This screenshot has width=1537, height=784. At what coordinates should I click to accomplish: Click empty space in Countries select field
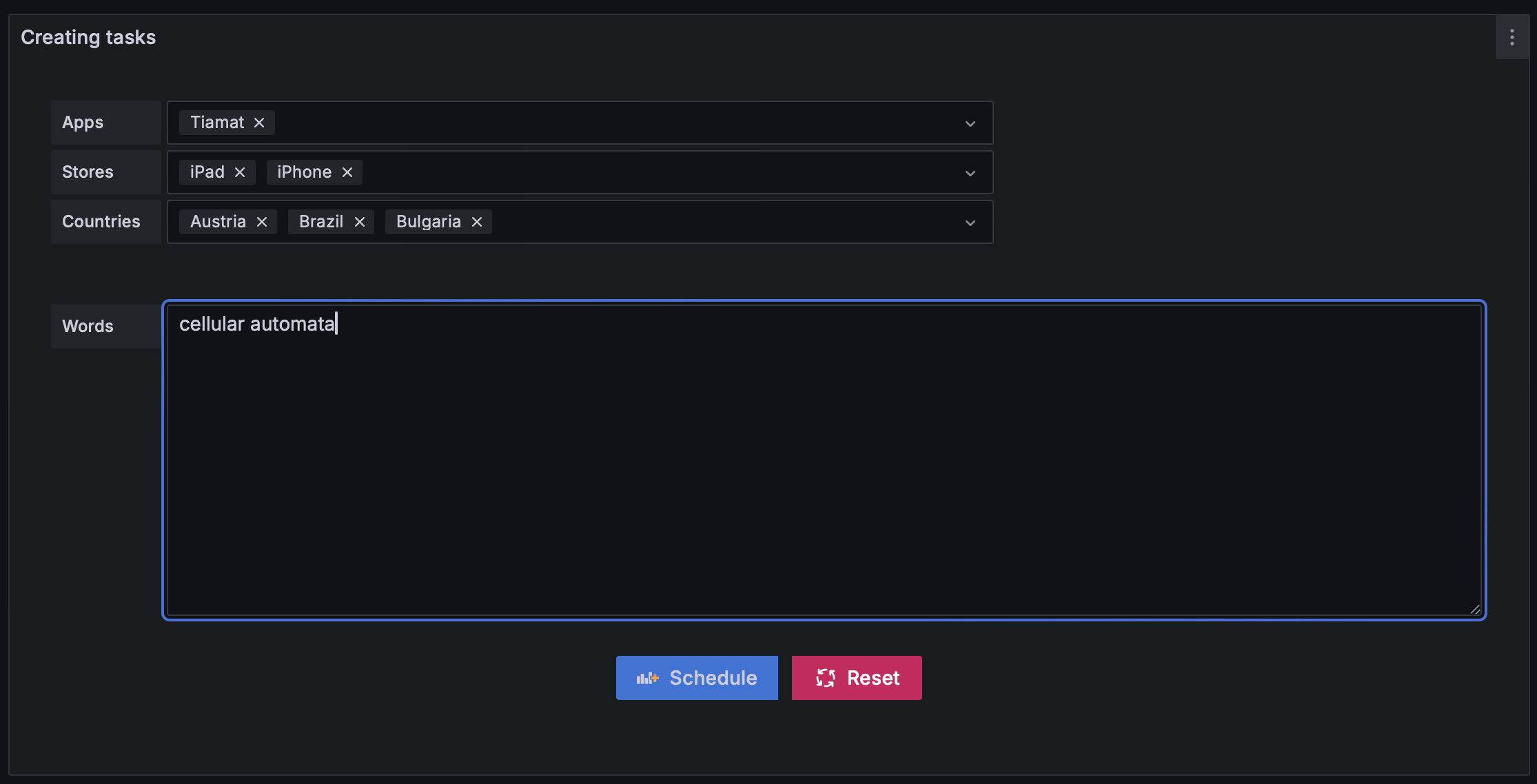(724, 222)
